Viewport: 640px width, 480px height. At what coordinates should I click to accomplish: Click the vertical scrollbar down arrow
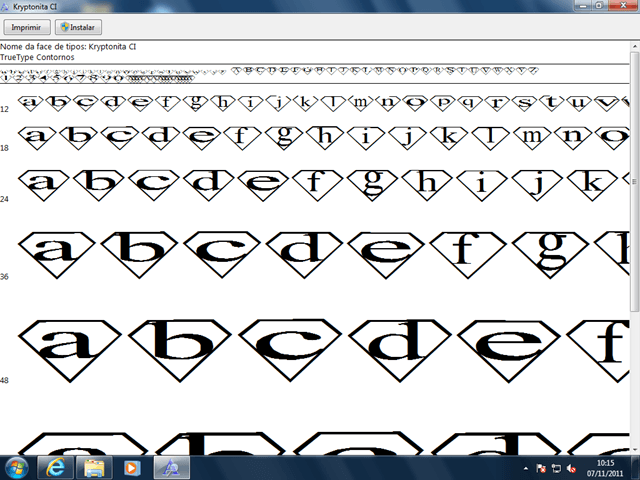coord(635,450)
